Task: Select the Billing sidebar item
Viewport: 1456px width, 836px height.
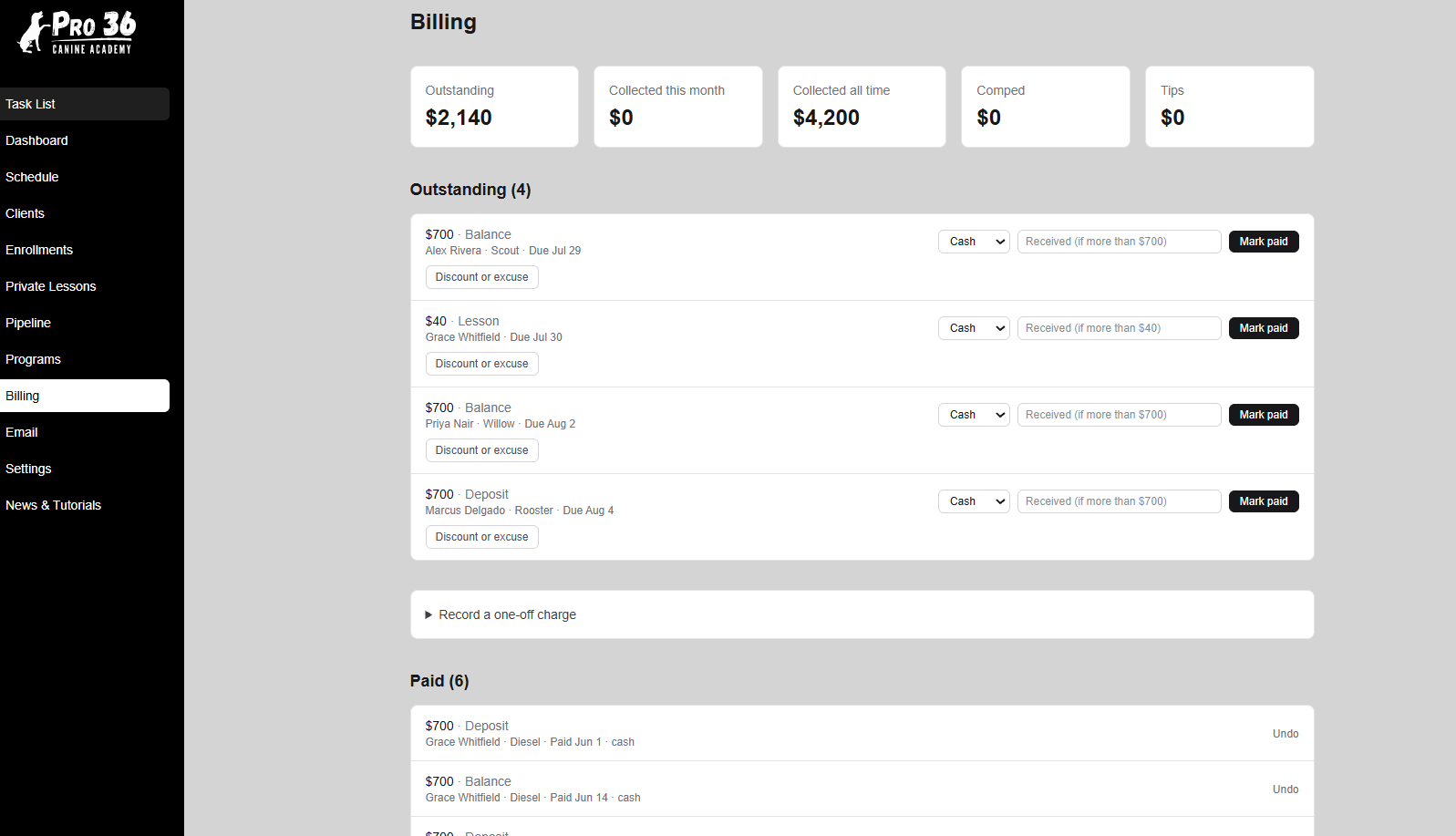Action: point(85,396)
